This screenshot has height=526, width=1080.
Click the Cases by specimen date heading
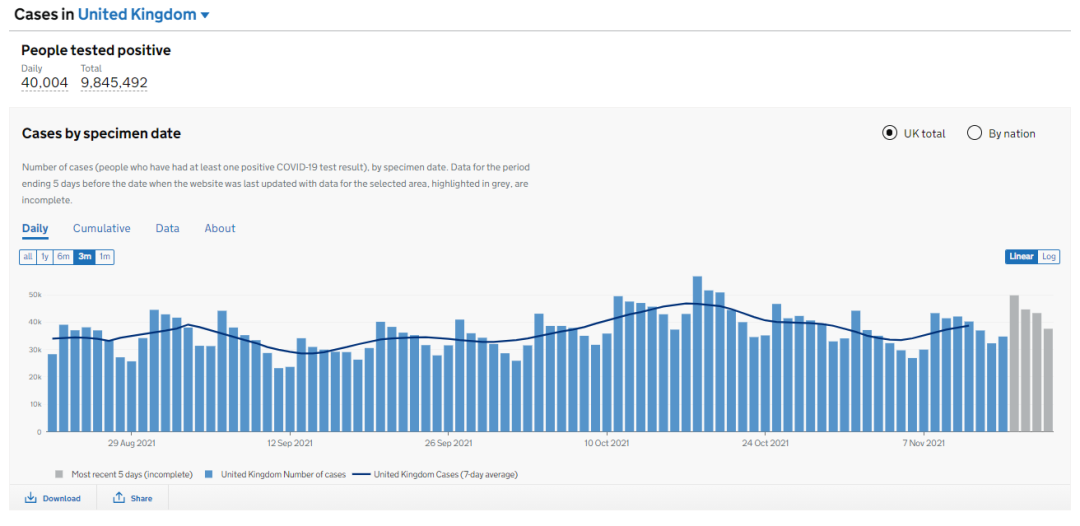(x=101, y=134)
